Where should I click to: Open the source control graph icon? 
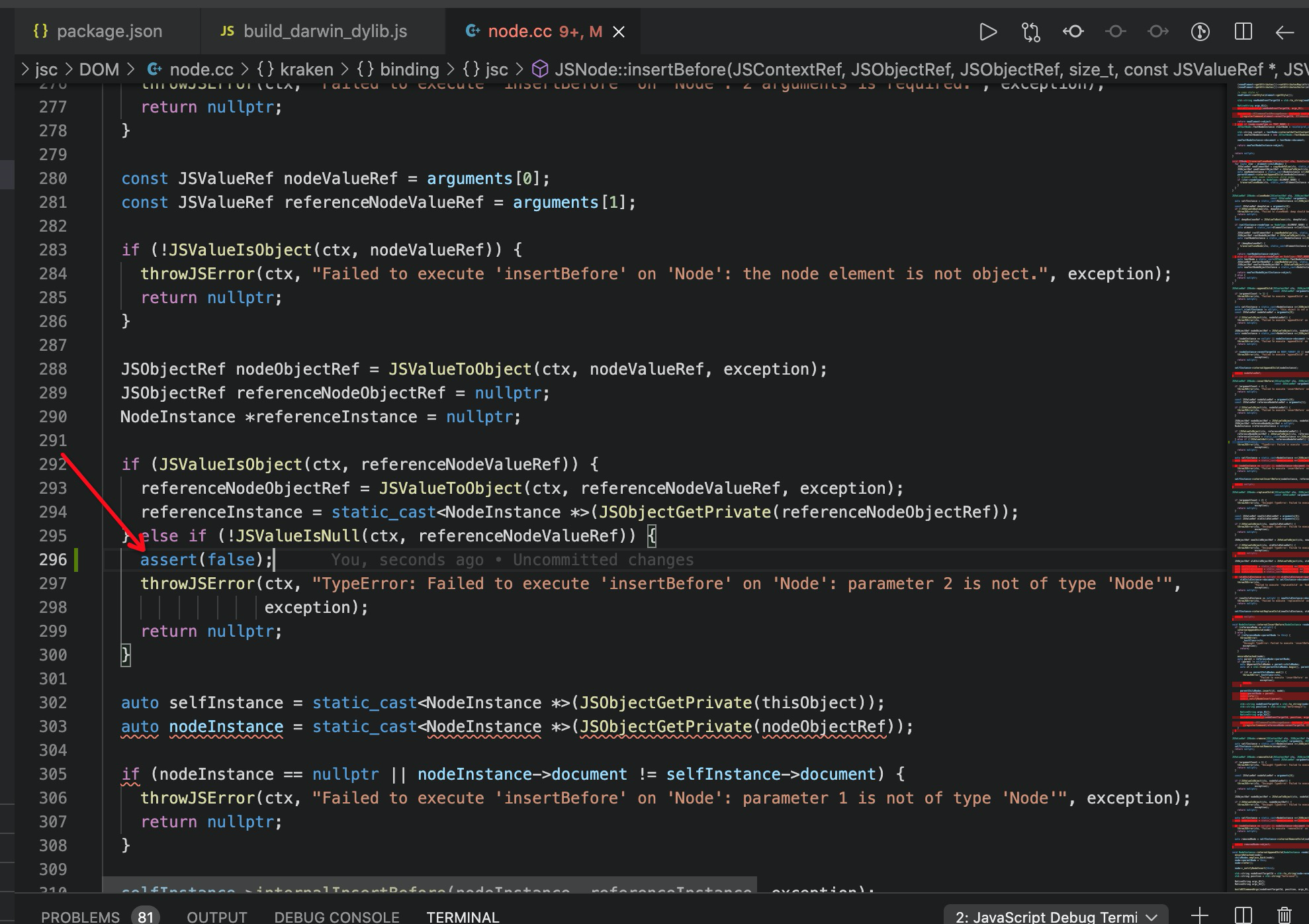1200,31
